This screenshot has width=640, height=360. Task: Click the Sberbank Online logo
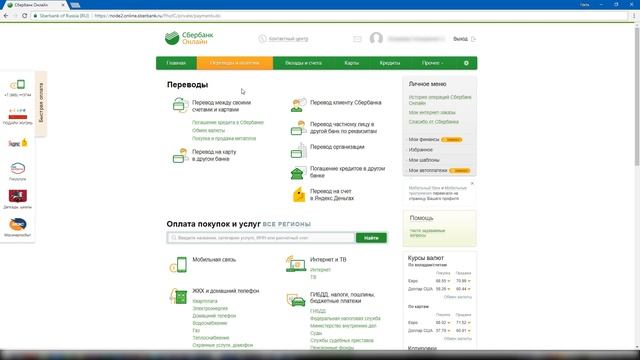[x=189, y=38]
